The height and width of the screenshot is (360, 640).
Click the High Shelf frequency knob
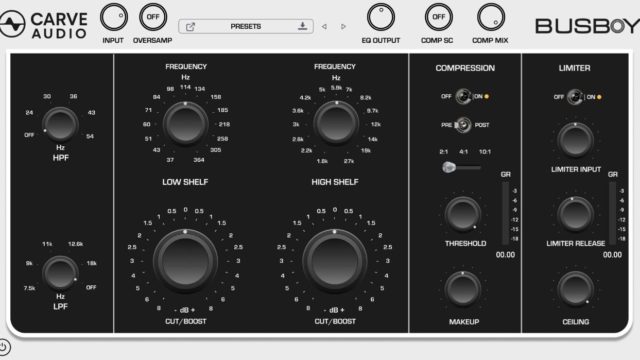336,123
